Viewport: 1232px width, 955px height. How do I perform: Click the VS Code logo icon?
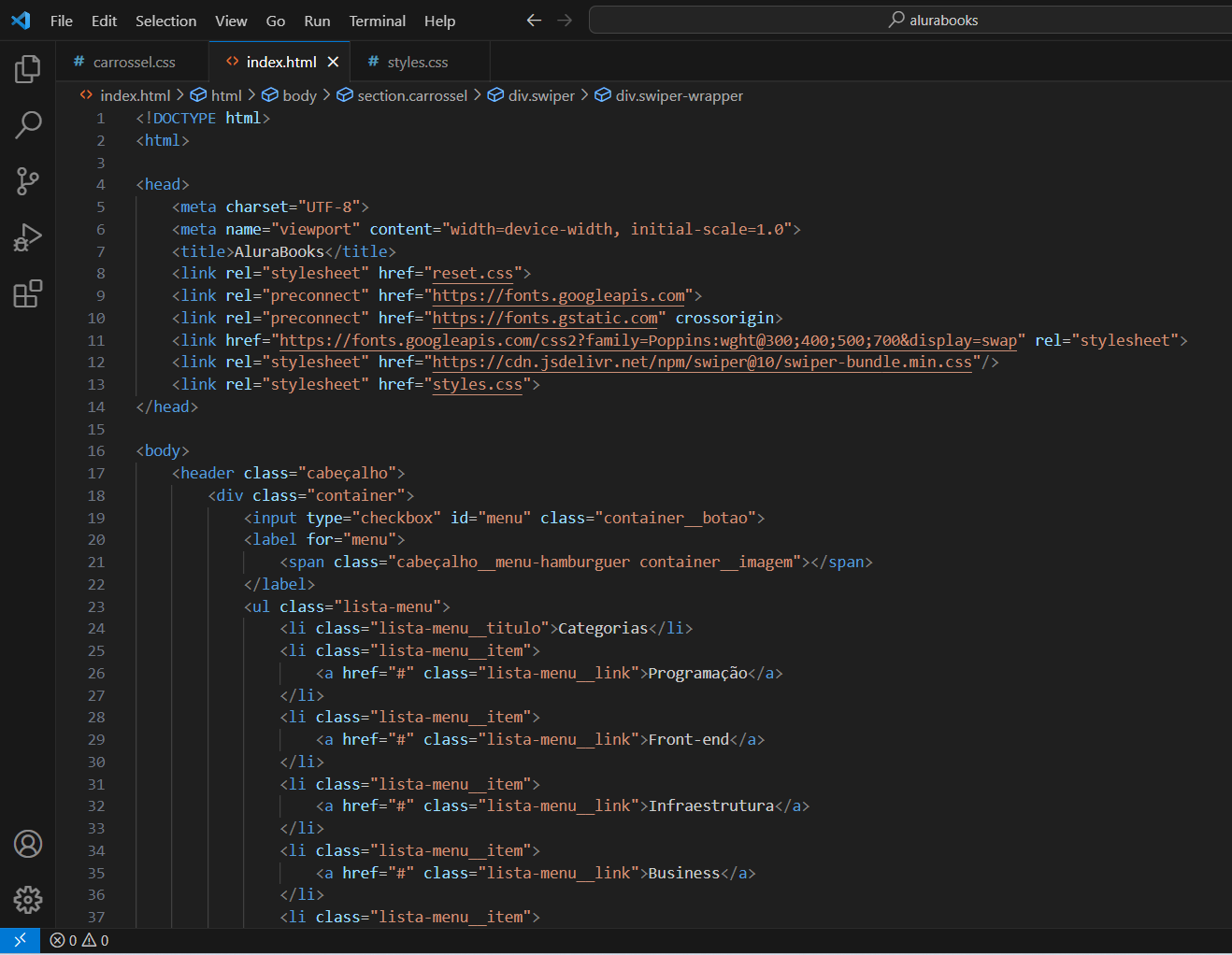21,20
